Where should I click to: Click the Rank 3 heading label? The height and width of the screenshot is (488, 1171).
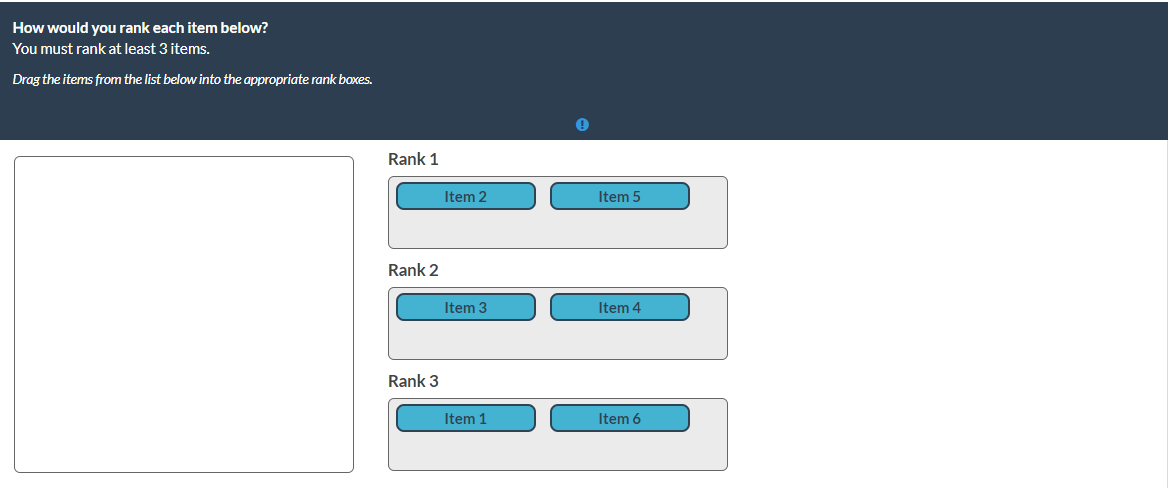click(413, 381)
